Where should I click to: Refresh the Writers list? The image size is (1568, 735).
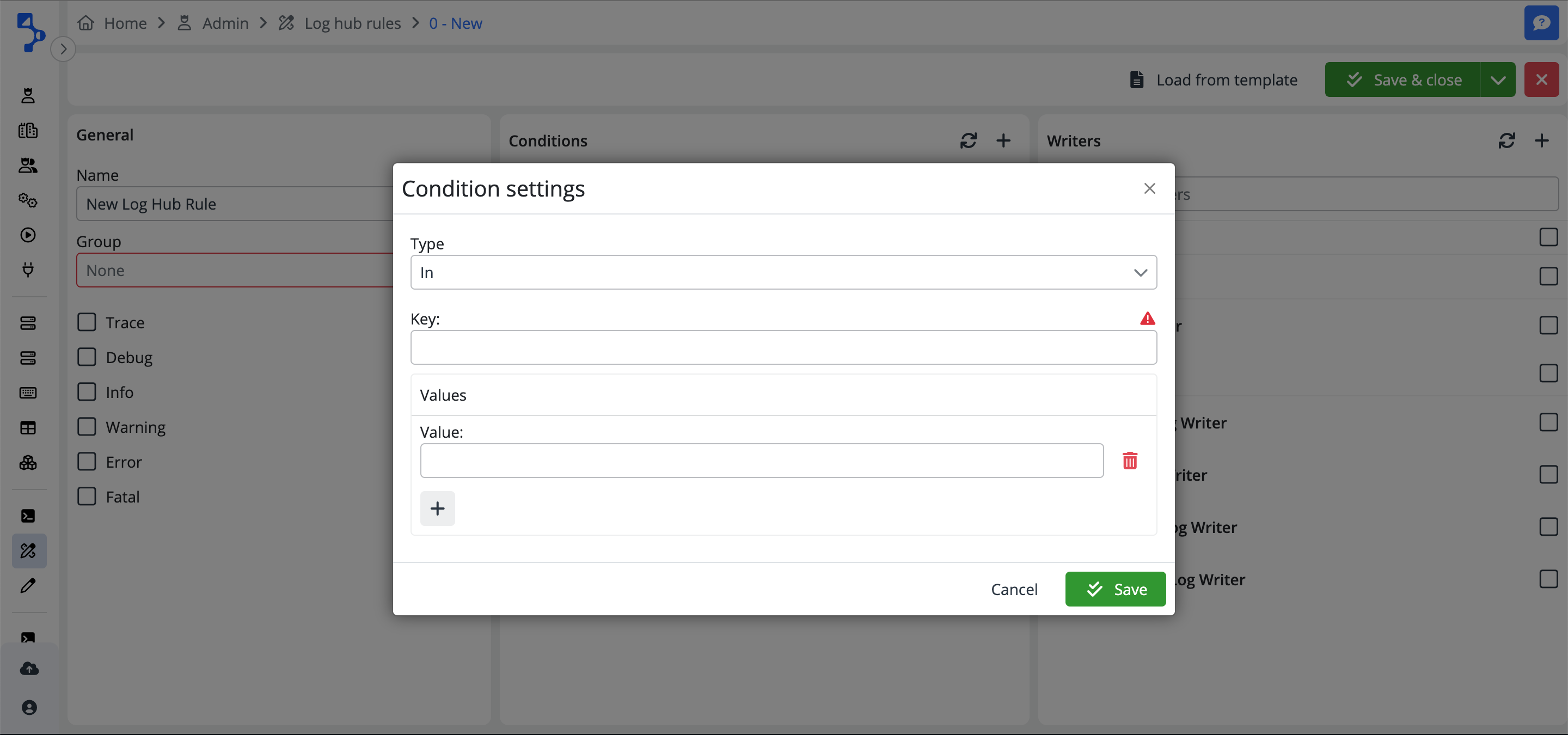coord(1506,140)
